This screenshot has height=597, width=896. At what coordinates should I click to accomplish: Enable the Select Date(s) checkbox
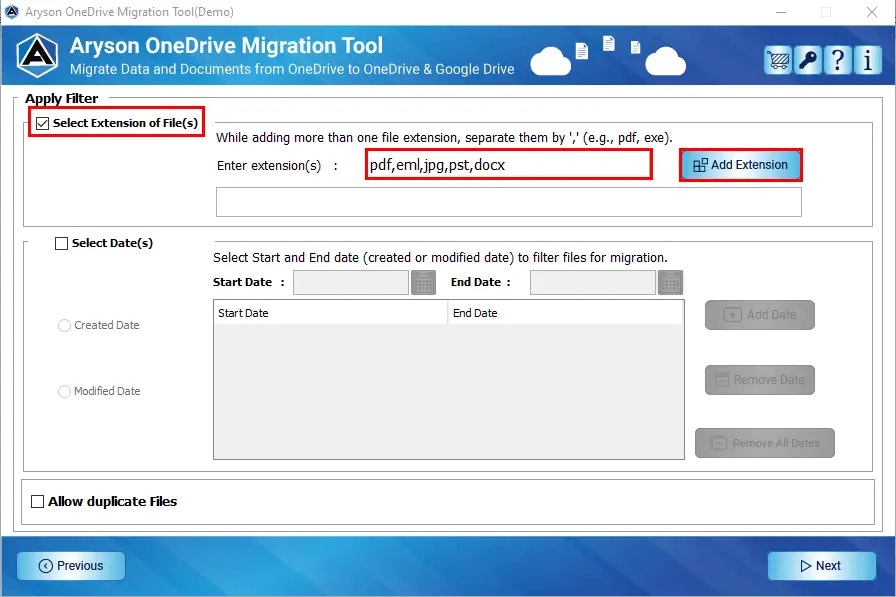[x=61, y=243]
